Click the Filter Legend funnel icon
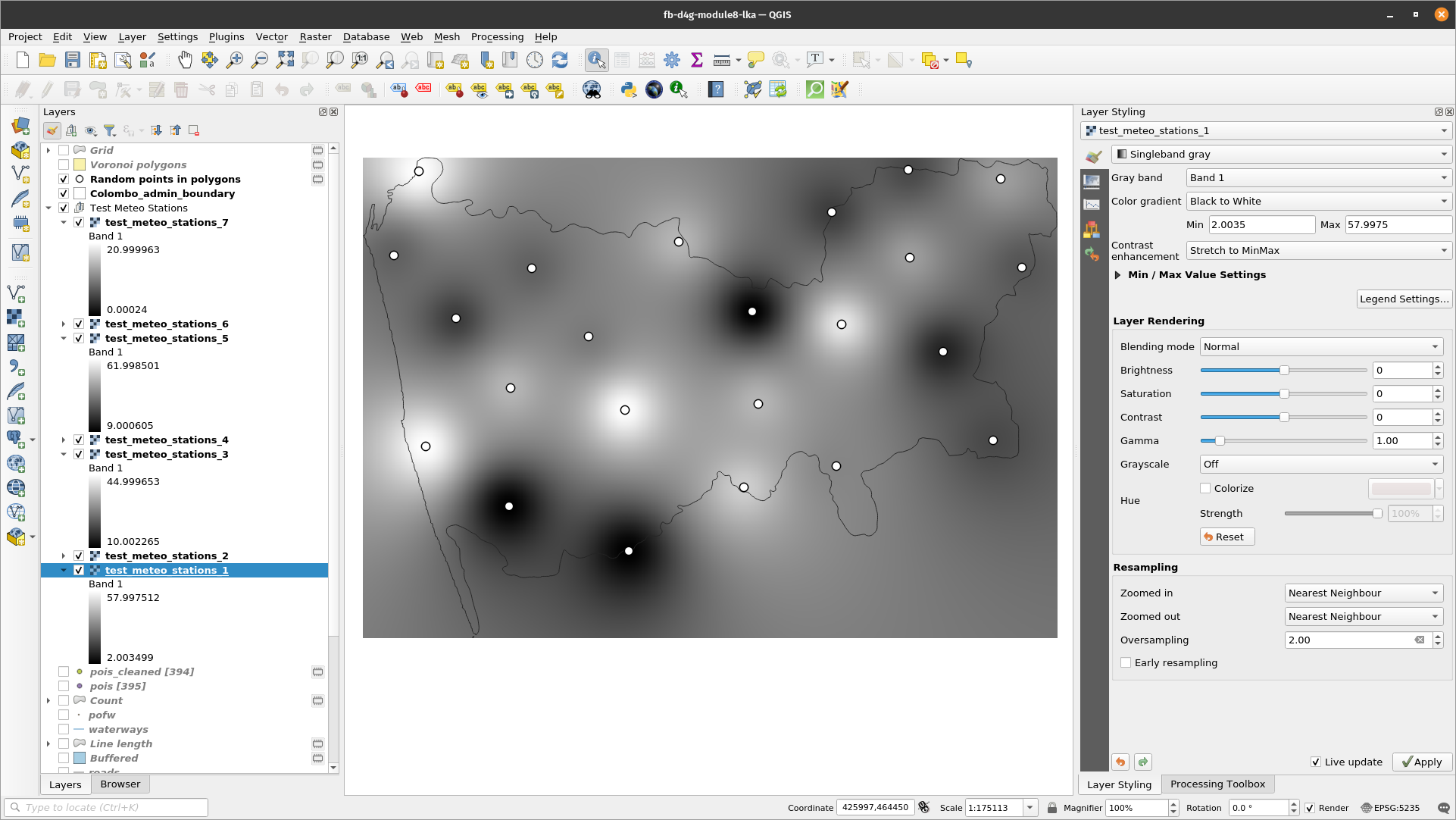This screenshot has height=820, width=1456. point(110,130)
